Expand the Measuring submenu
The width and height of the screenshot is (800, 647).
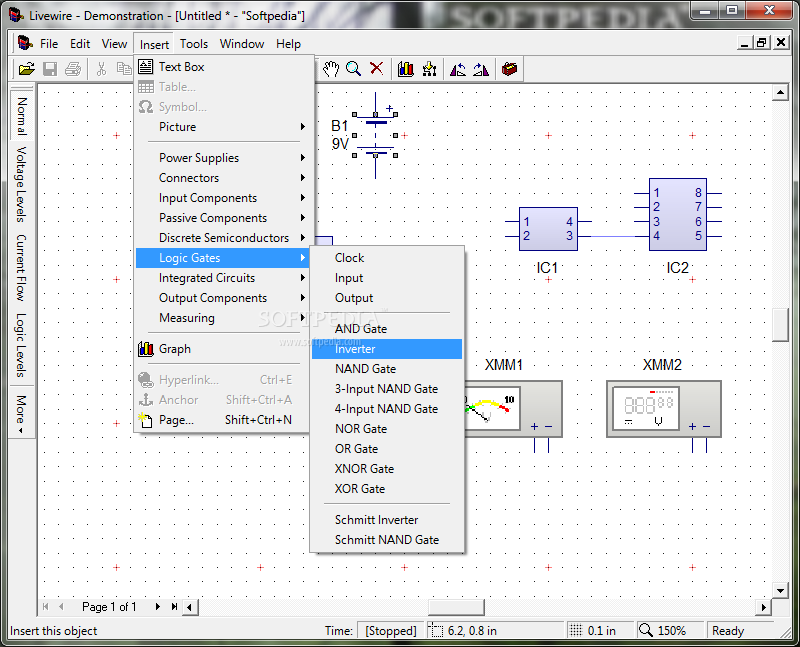coord(224,318)
